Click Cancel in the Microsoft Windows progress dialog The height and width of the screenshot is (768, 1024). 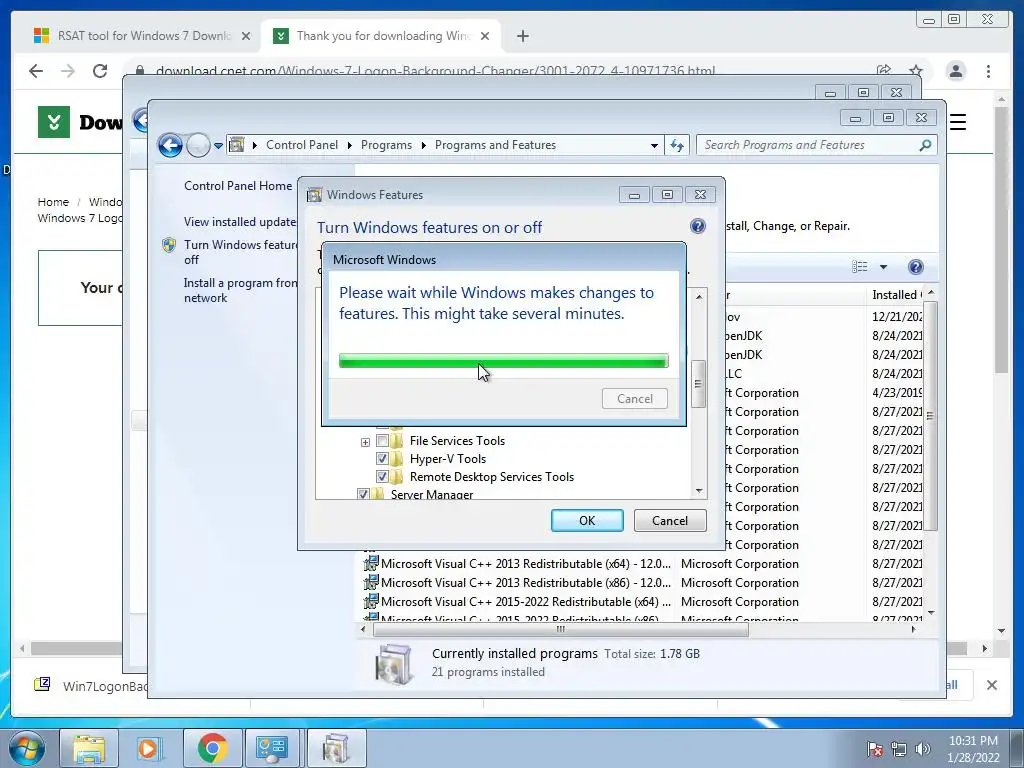pyautogui.click(x=634, y=398)
